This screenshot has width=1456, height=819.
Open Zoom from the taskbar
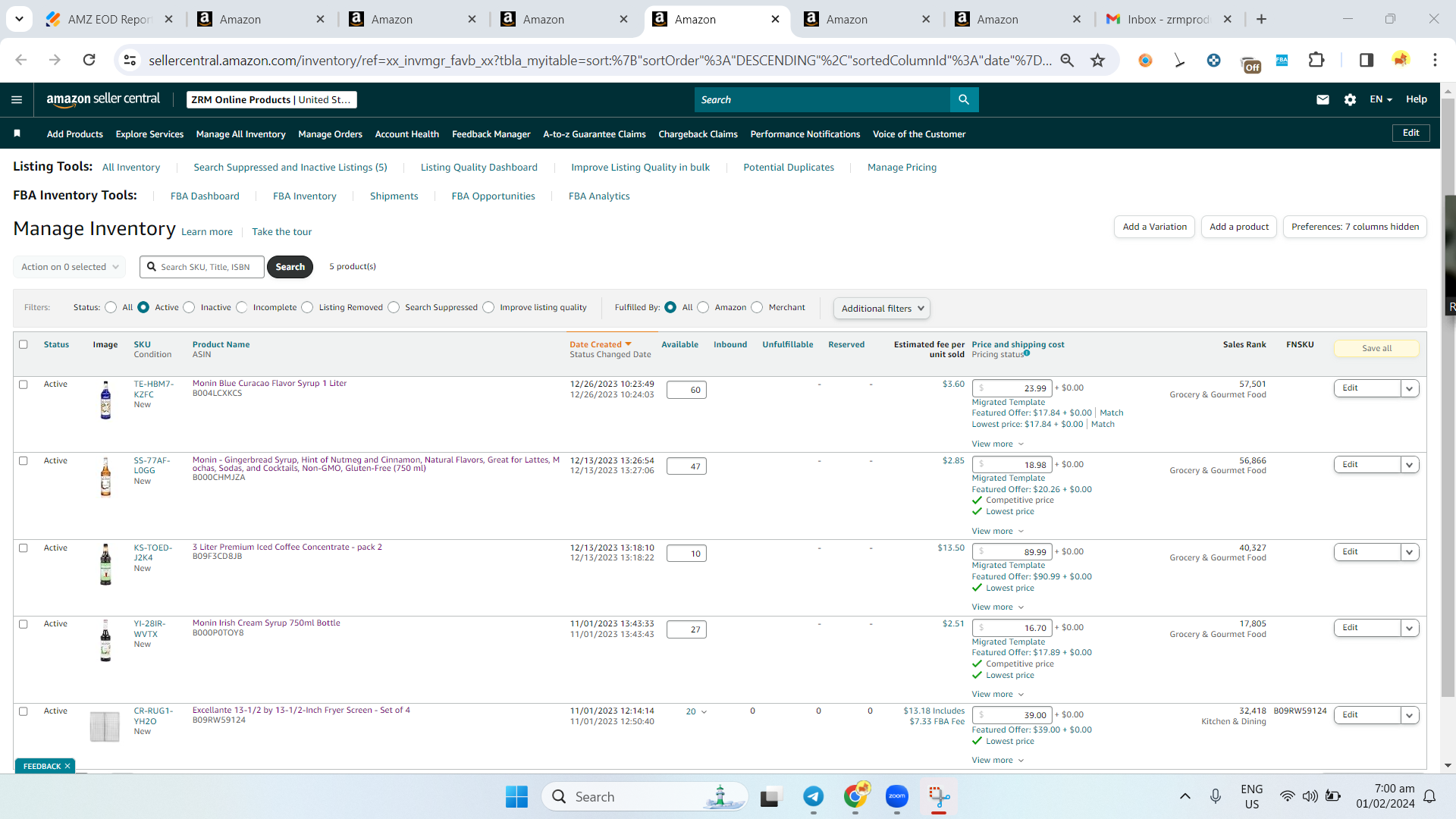(897, 796)
